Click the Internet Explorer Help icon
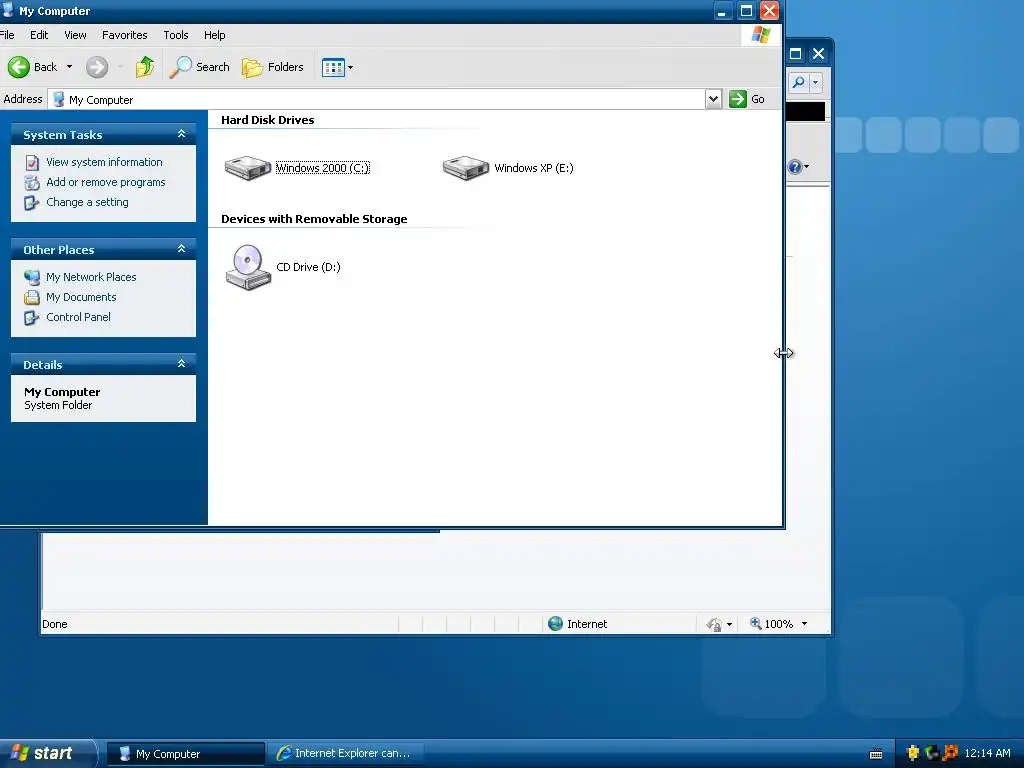1024x768 pixels. click(x=795, y=167)
